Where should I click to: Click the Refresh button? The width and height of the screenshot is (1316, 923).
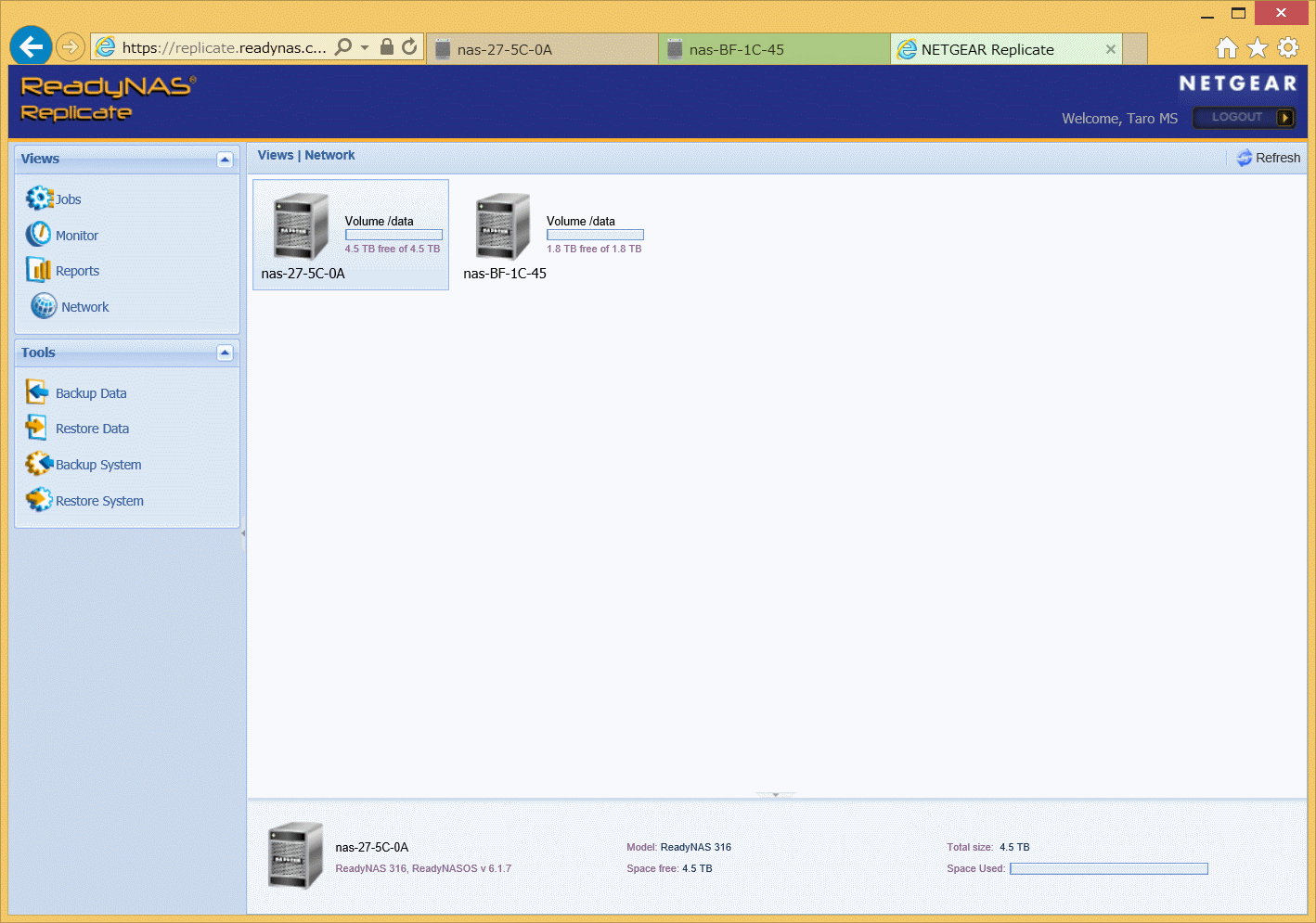[x=1268, y=158]
